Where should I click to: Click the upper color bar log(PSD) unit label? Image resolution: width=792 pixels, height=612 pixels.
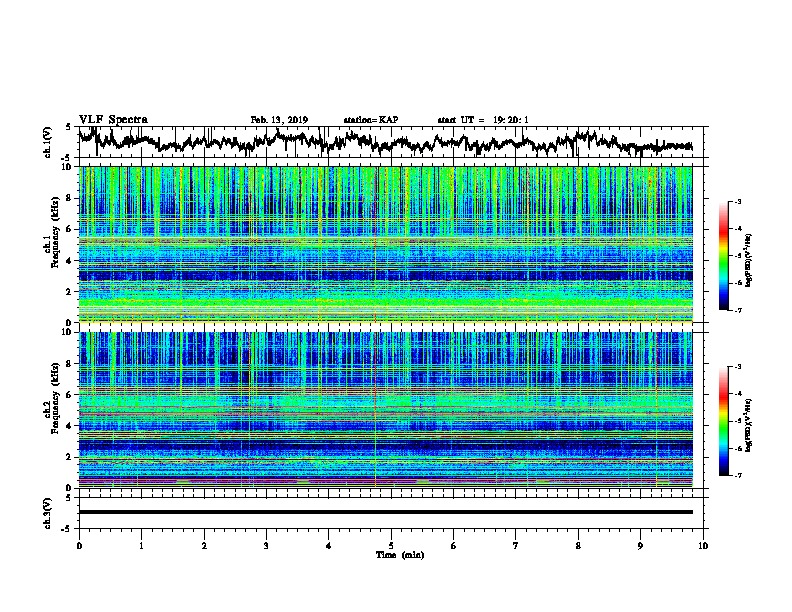point(749,260)
